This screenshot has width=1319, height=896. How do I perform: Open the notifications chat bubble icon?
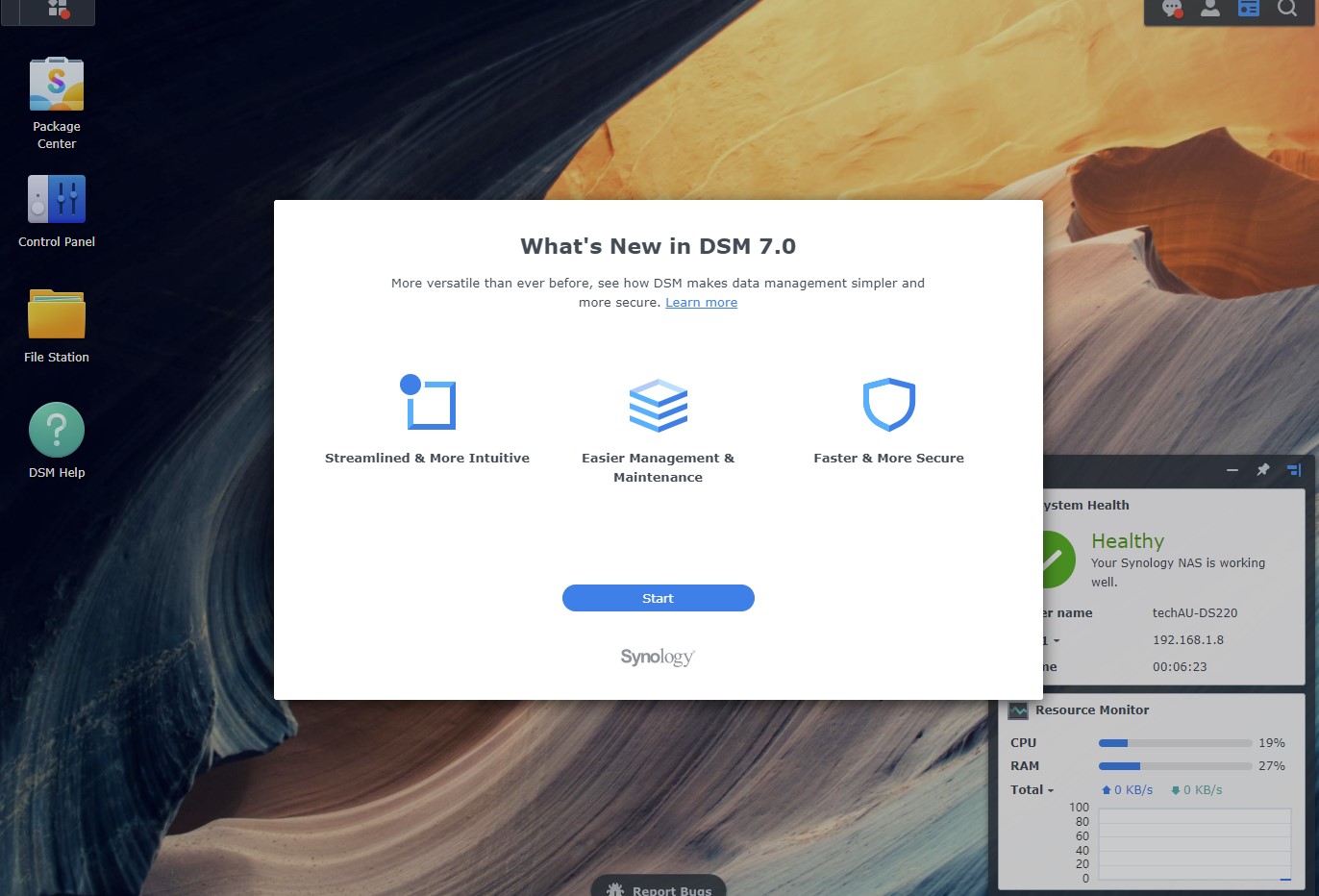1172,9
